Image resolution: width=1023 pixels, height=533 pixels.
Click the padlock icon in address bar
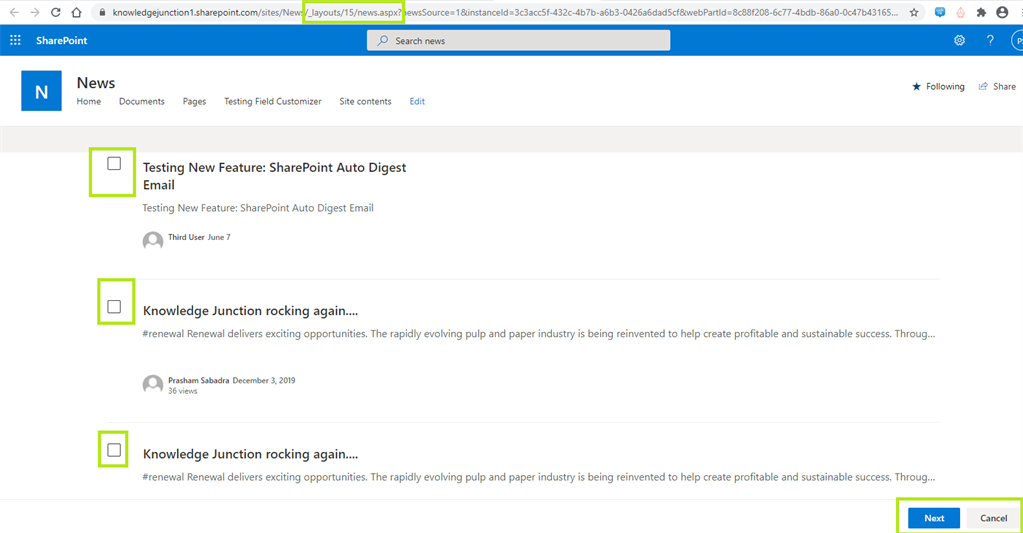pyautogui.click(x=102, y=12)
